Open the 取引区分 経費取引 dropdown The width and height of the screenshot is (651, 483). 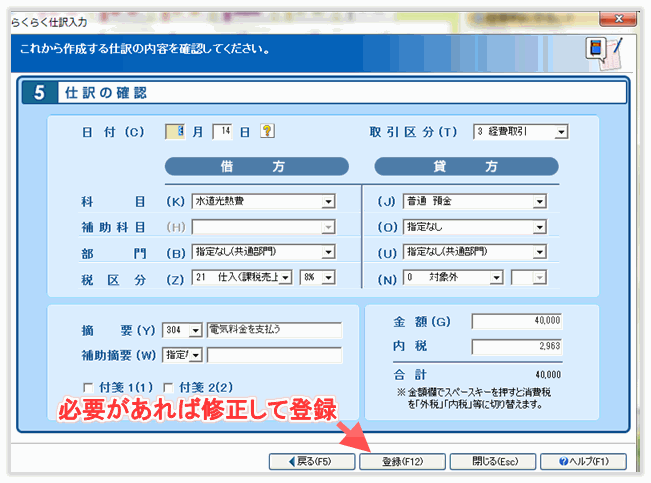tap(561, 132)
